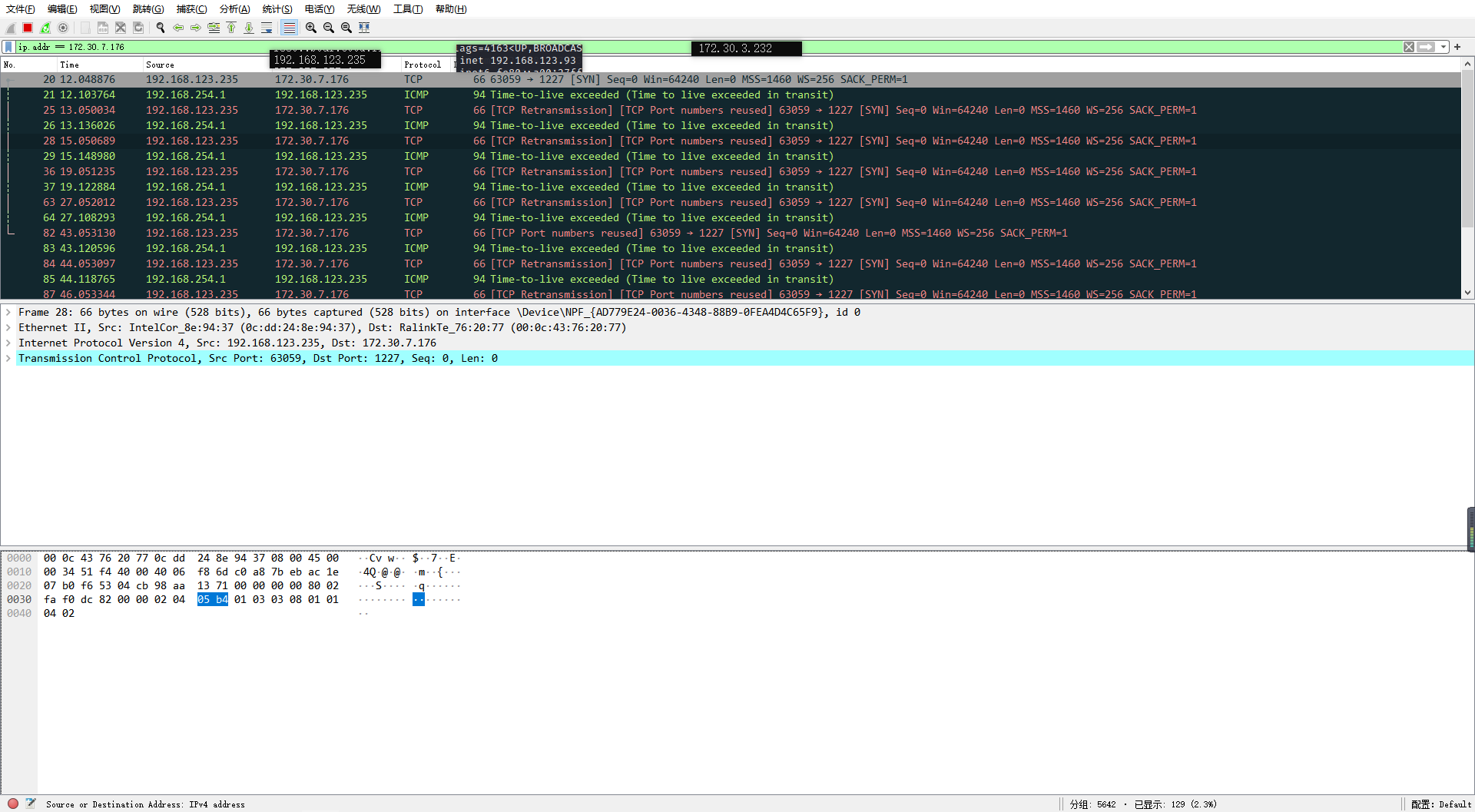Expand the Ethernet II details node
This screenshot has height=812, width=1475.
(8, 328)
